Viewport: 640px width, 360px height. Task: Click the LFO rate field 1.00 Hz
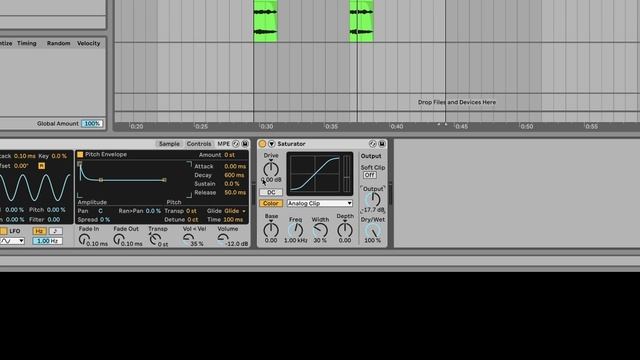click(47, 241)
